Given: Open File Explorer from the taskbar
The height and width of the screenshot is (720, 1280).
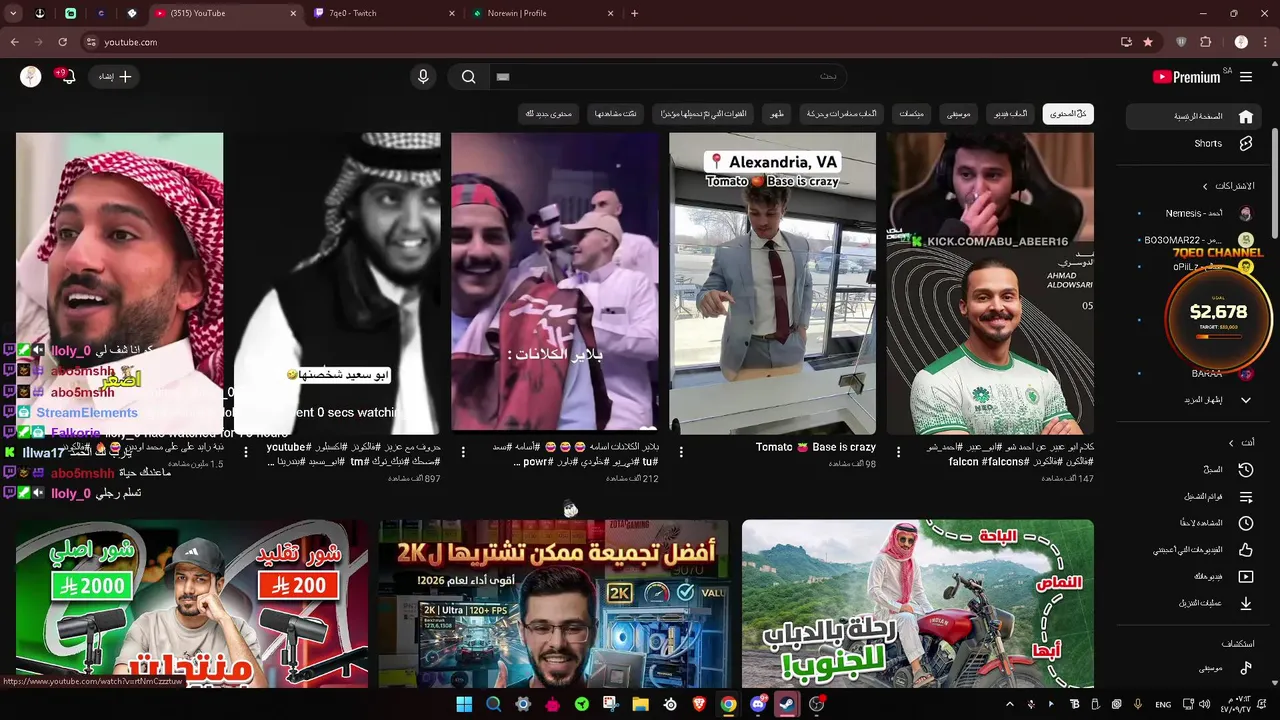Looking at the screenshot, I should click(640, 704).
